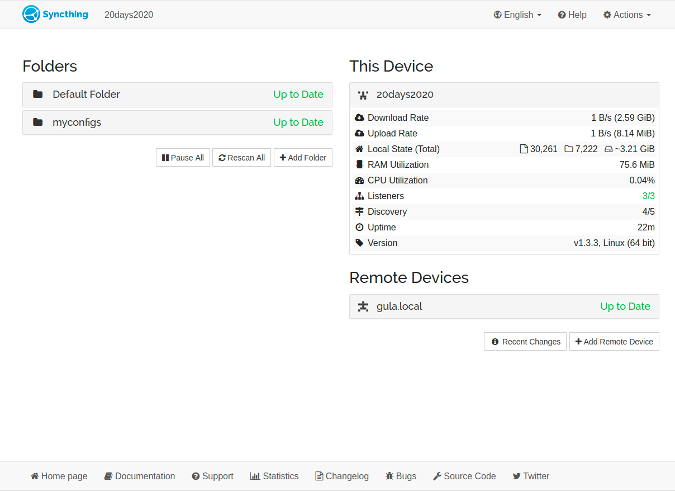
Task: Add a remote device
Action: [x=614, y=342]
